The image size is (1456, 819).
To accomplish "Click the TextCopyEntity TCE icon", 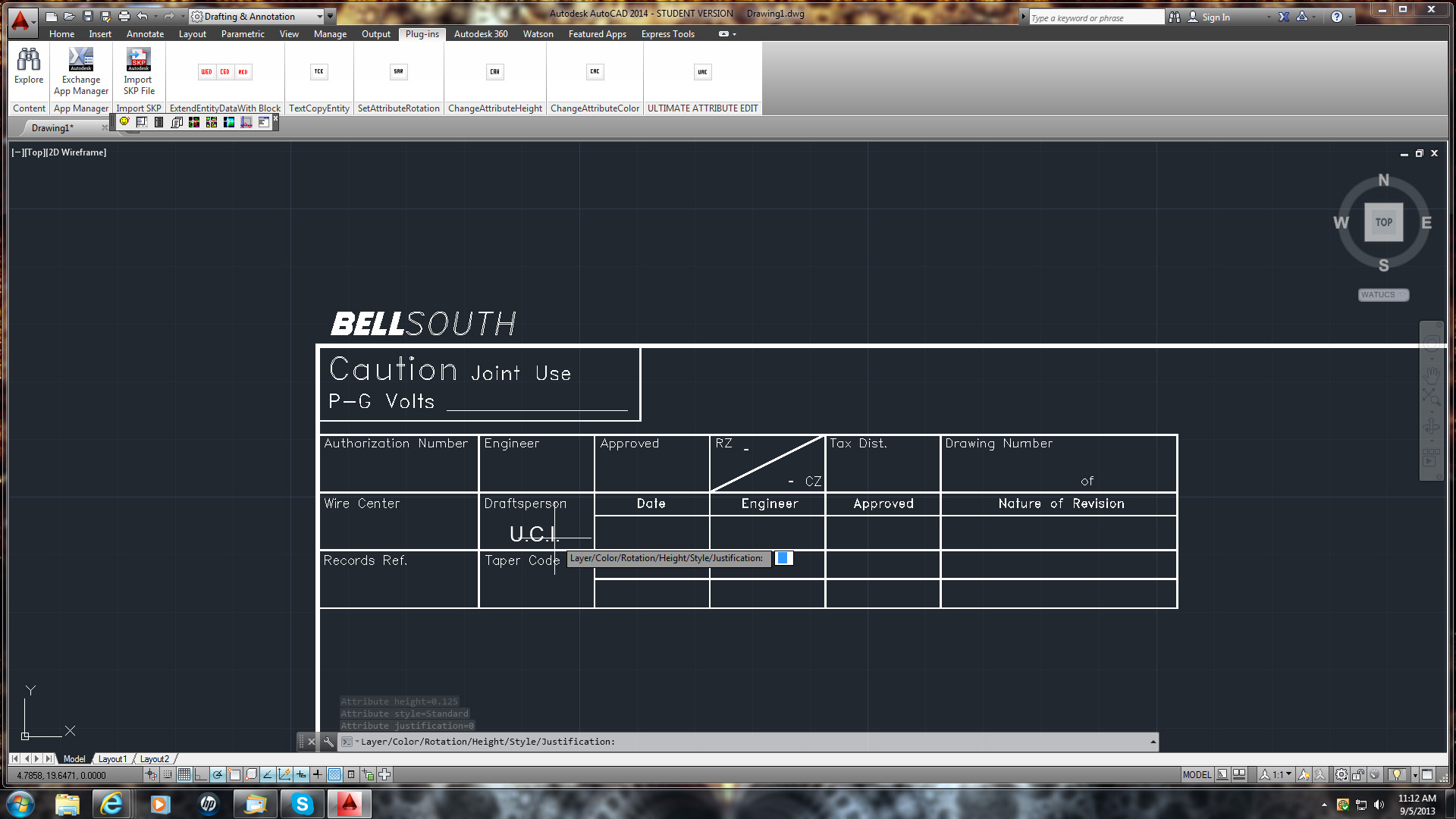I will pos(318,72).
